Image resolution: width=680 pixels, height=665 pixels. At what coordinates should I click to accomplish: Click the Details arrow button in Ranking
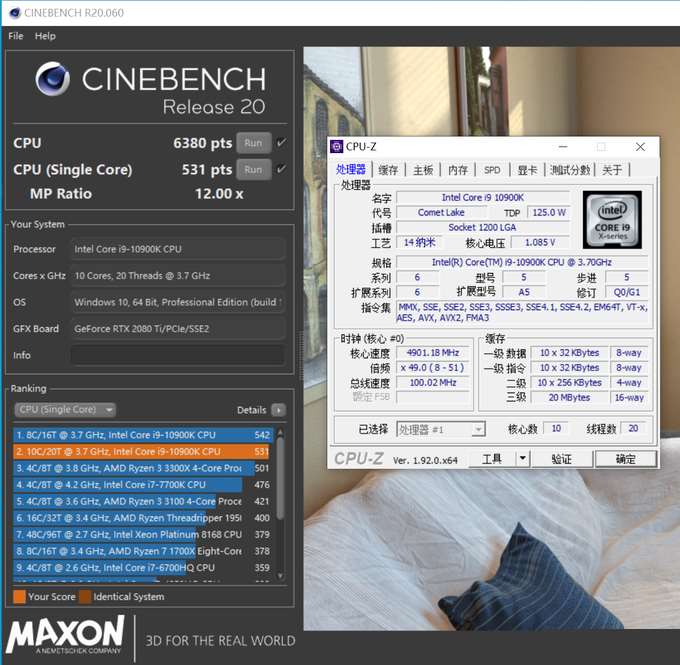pyautogui.click(x=278, y=410)
